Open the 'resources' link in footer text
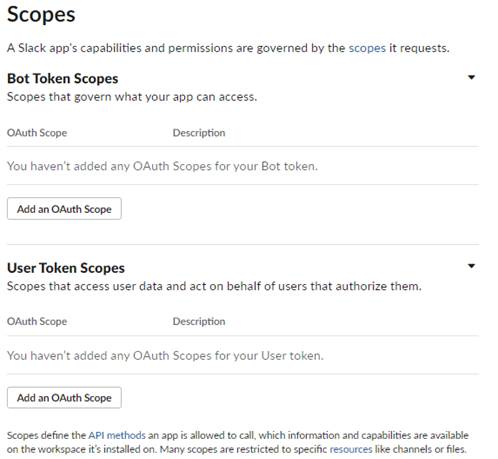The width and height of the screenshot is (498, 459). point(351,449)
